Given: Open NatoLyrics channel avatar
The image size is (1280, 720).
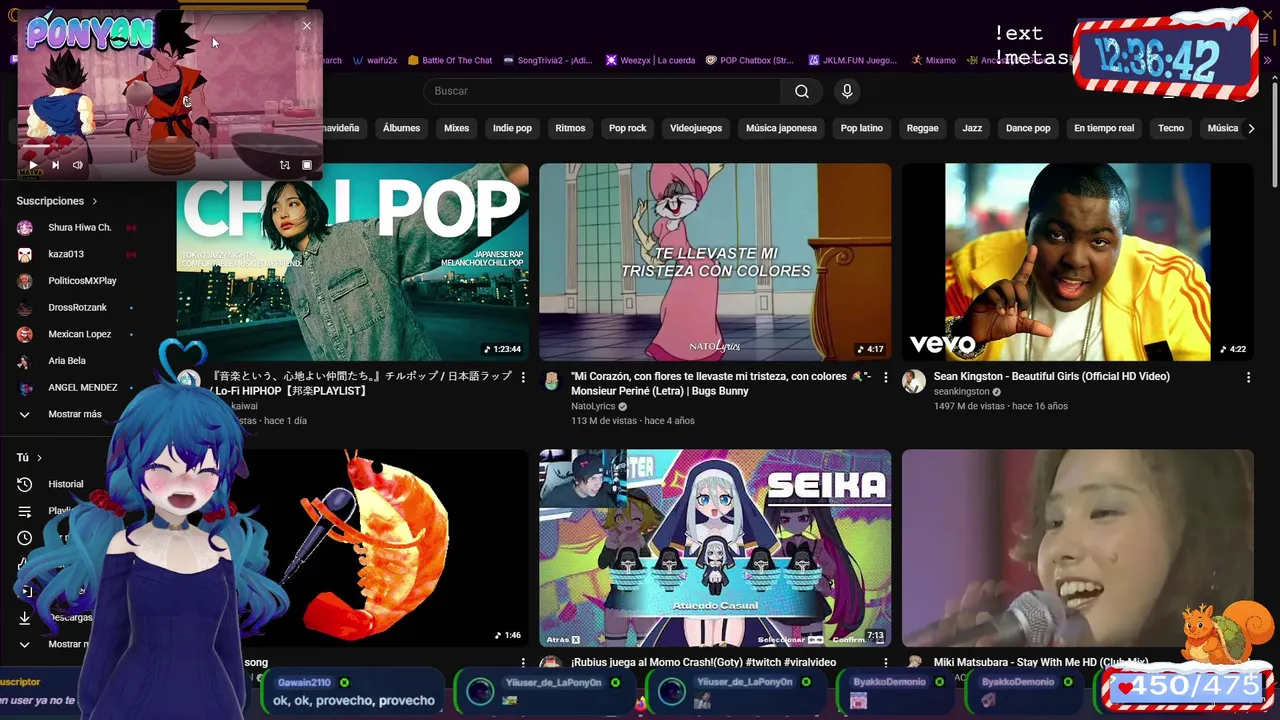Looking at the screenshot, I should (551, 381).
